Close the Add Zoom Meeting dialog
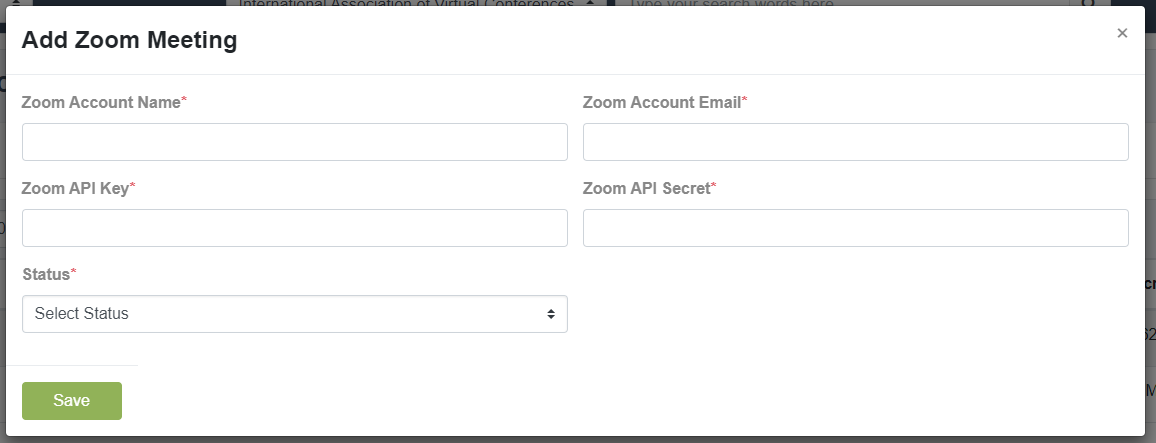 tap(1122, 33)
